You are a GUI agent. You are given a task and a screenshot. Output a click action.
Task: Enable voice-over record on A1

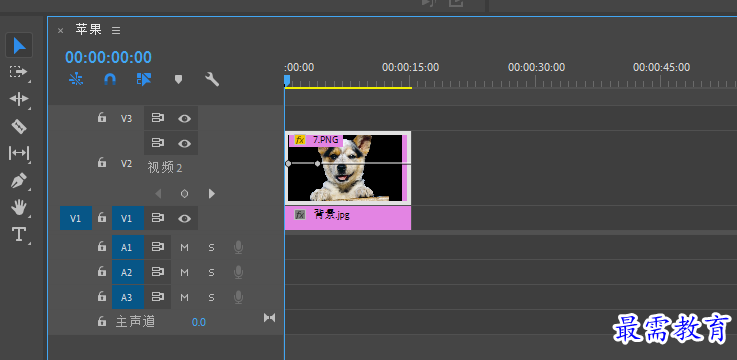pyautogui.click(x=238, y=247)
